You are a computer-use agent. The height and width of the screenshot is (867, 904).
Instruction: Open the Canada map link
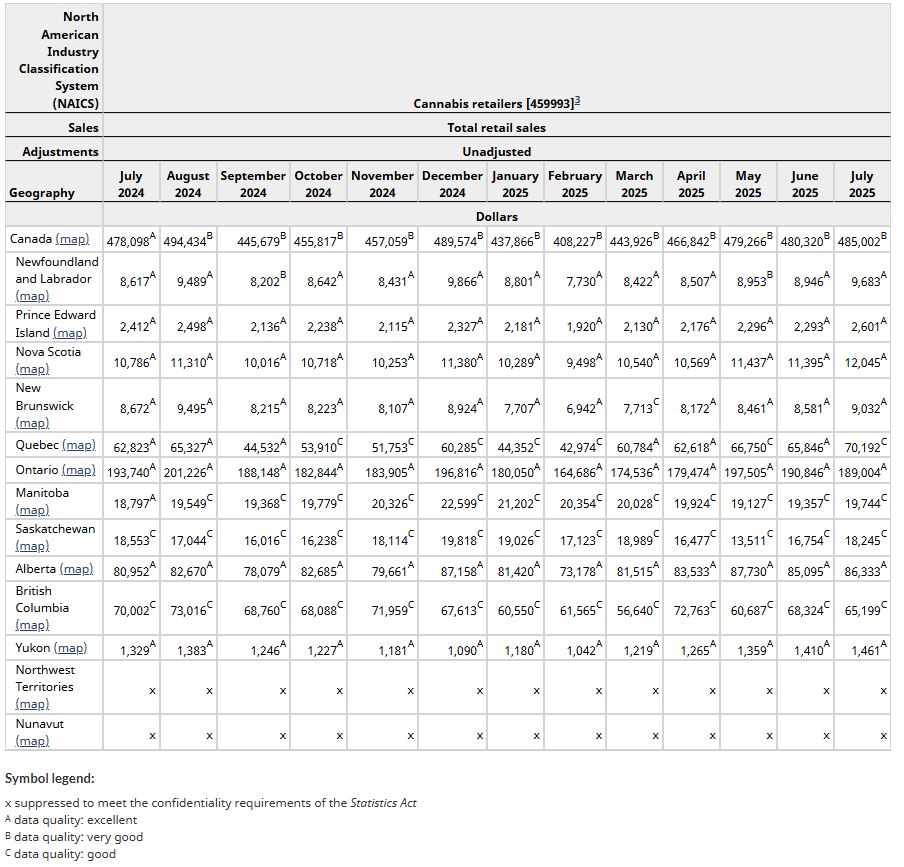click(72, 239)
